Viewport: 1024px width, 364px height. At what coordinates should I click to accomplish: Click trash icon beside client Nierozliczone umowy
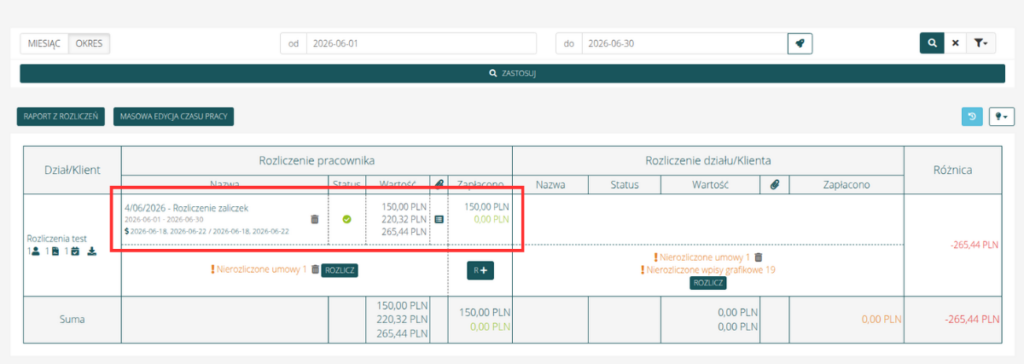[758, 257]
